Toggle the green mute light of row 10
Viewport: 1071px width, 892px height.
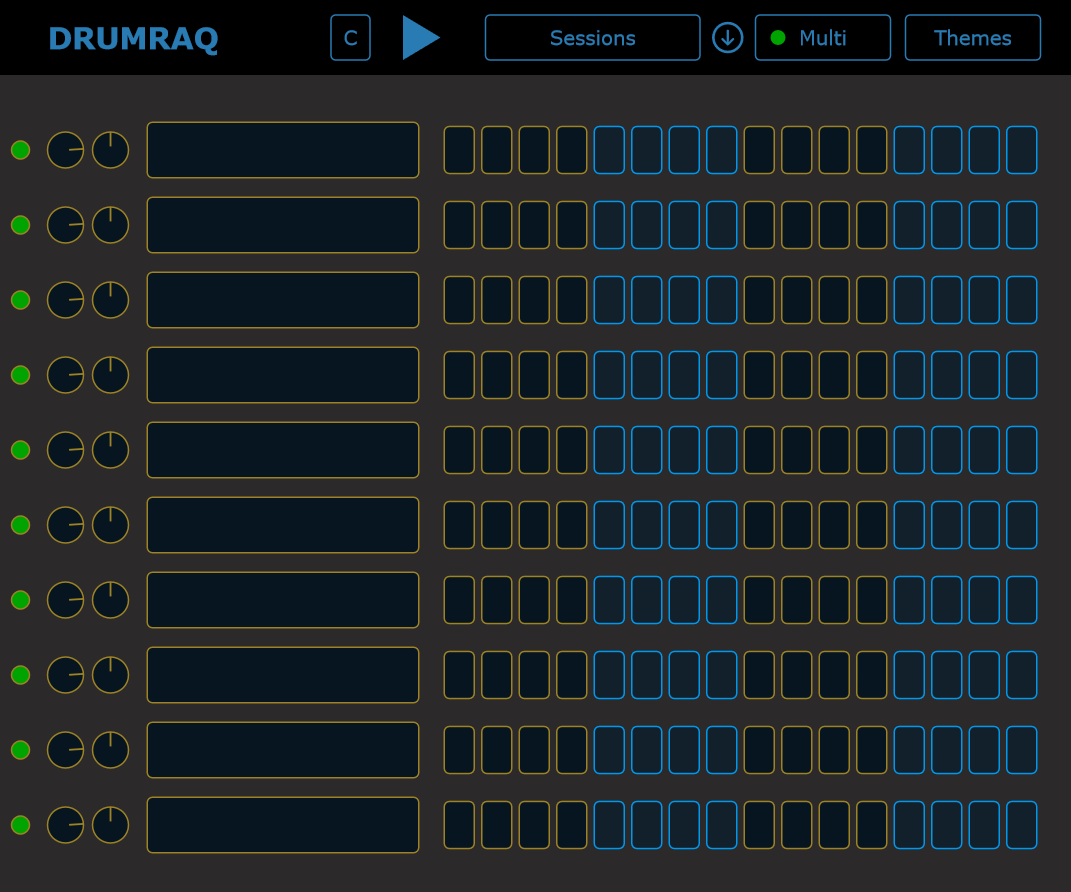(x=20, y=825)
